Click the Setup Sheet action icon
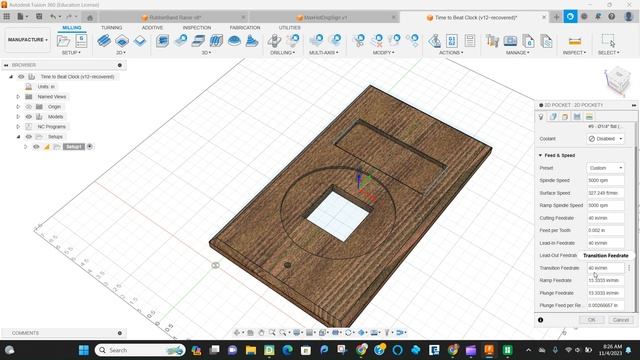This screenshot has width=640, height=360. pyautogui.click(x=470, y=41)
